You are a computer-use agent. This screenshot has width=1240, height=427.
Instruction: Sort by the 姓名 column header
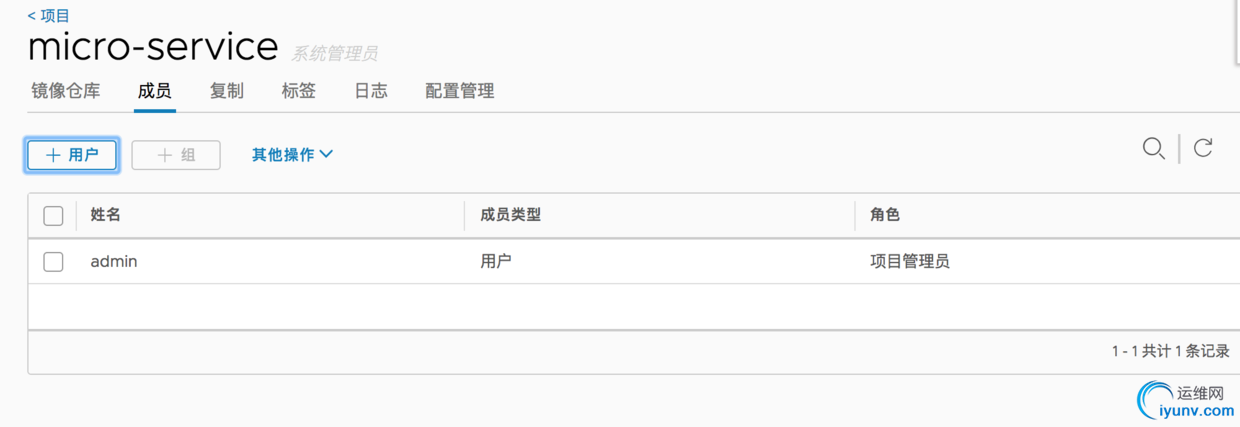coord(106,215)
